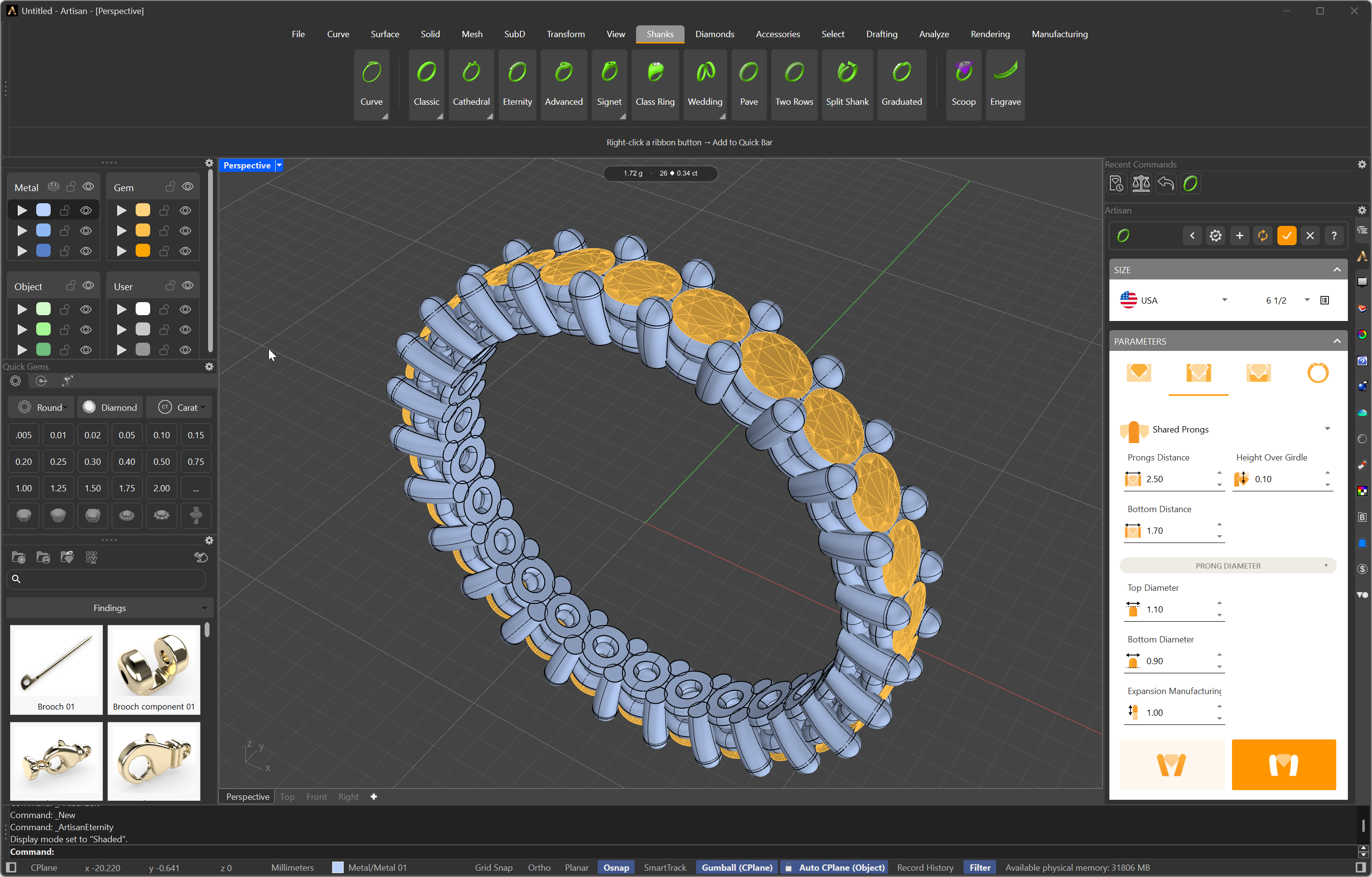Collapse the SIZE section
This screenshot has height=877, width=1372.
point(1337,269)
